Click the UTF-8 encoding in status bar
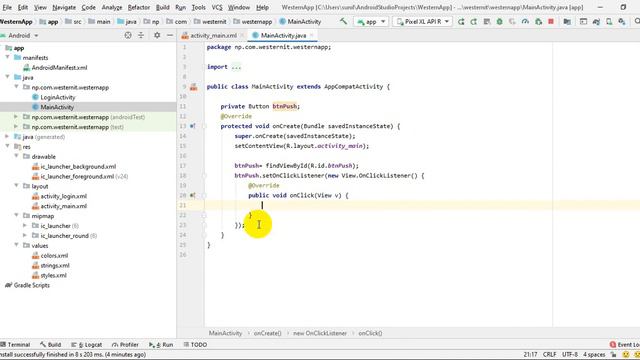This screenshot has width=640, height=360. click(x=570, y=355)
